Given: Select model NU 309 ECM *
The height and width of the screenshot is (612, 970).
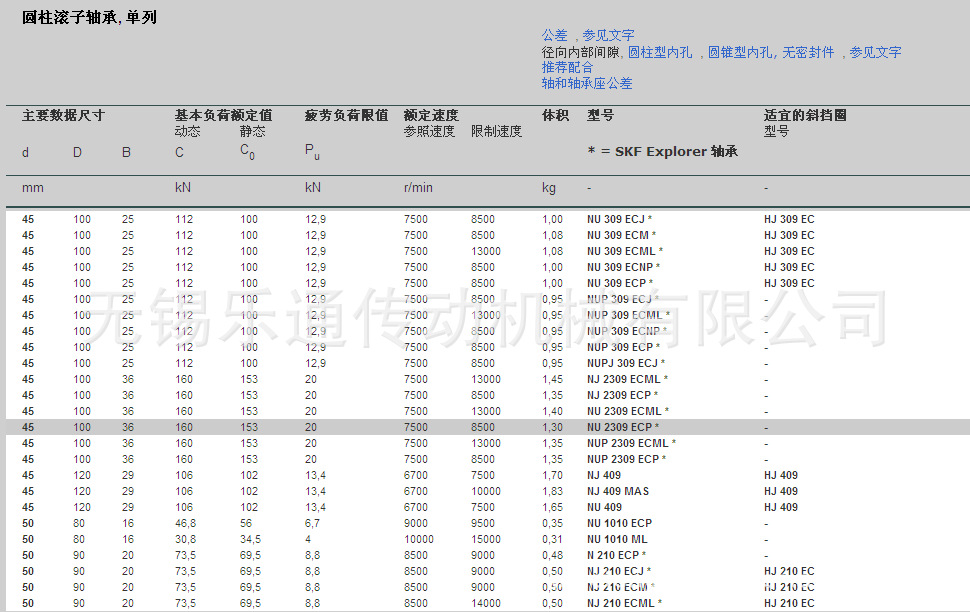Looking at the screenshot, I should click(x=621, y=235).
